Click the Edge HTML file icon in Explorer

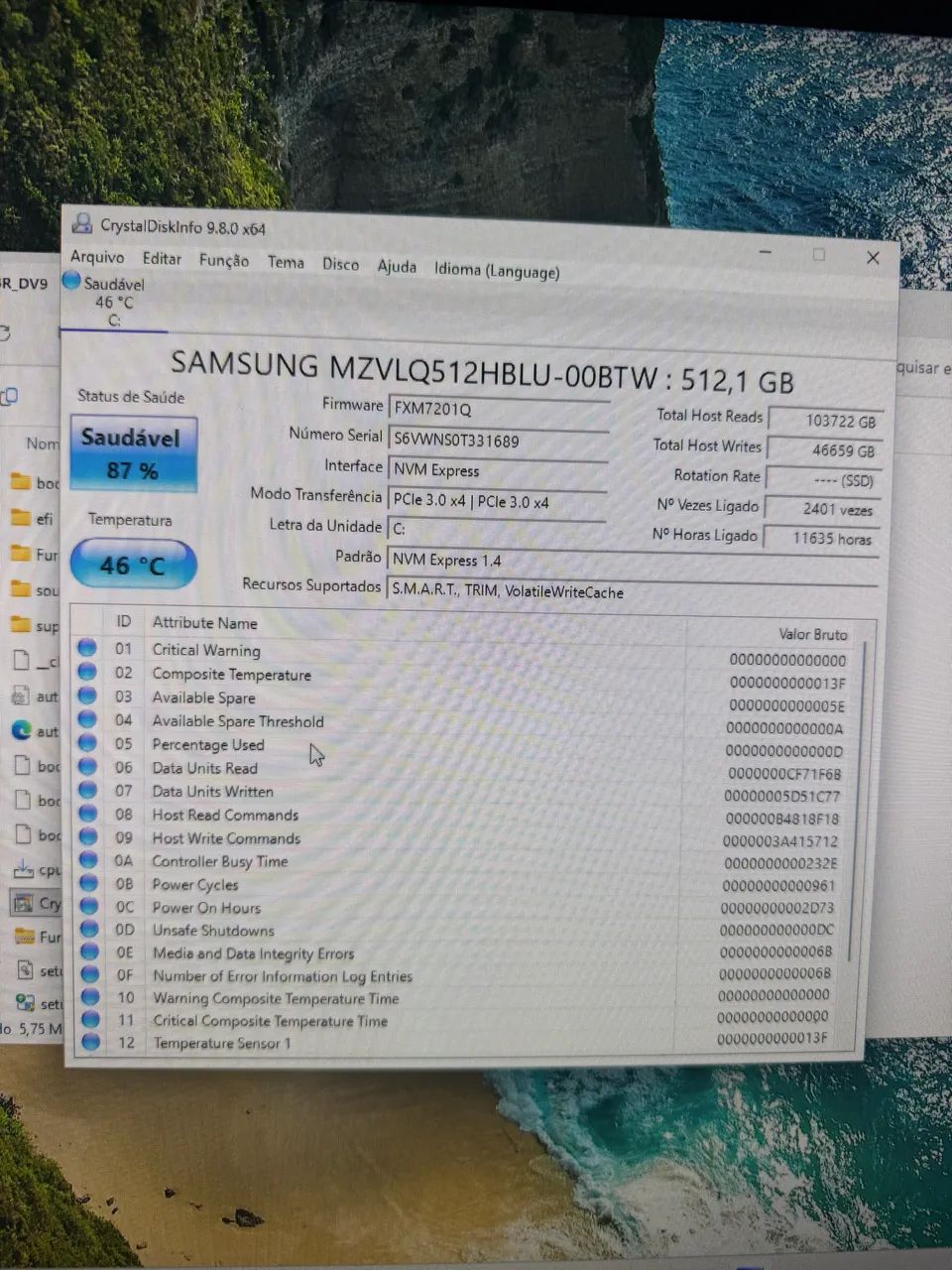pyautogui.click(x=21, y=730)
